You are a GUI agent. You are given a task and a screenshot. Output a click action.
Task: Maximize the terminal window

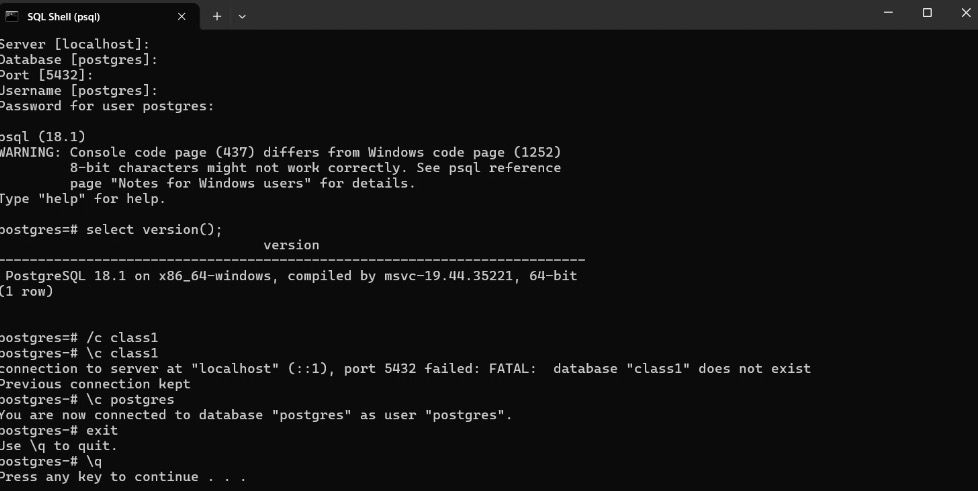(x=927, y=13)
